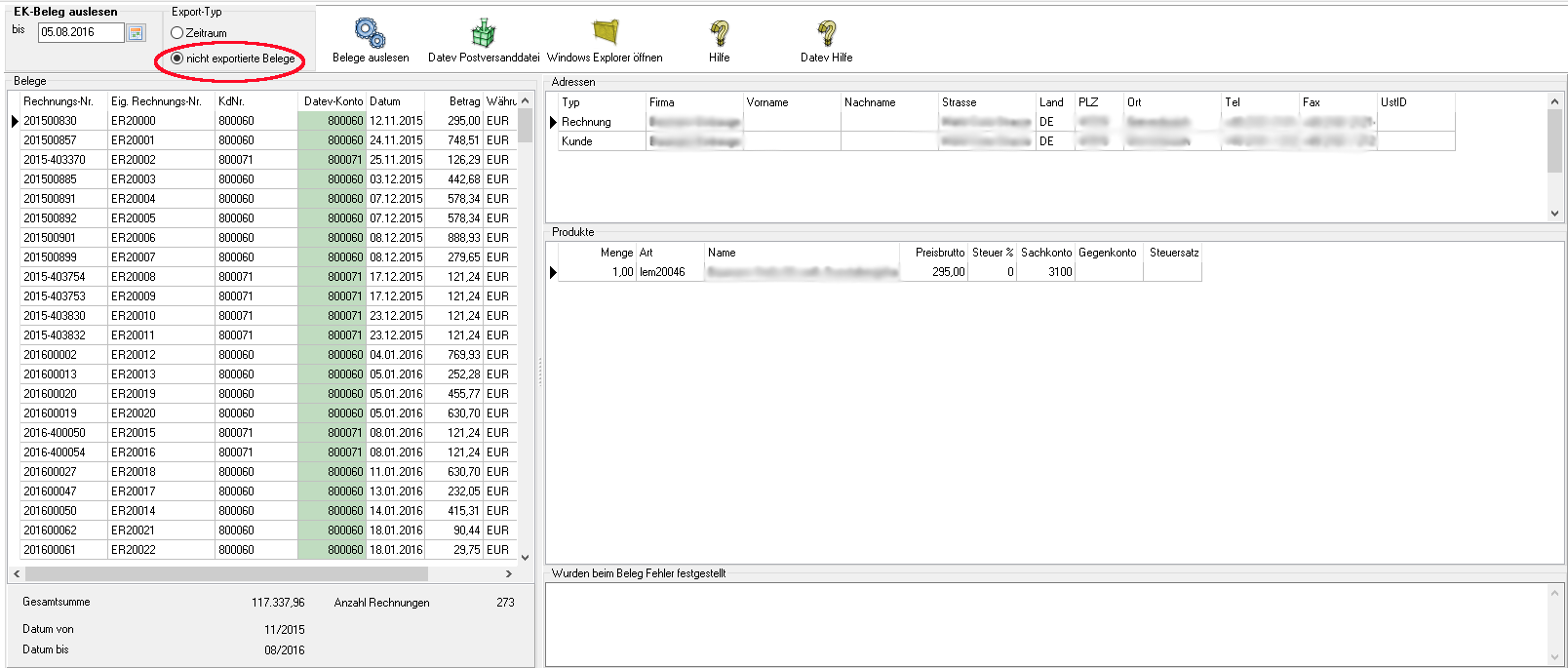Click the Preisbrutto column header in Produkte
Viewport: 1568px width, 668px height.
point(939,253)
